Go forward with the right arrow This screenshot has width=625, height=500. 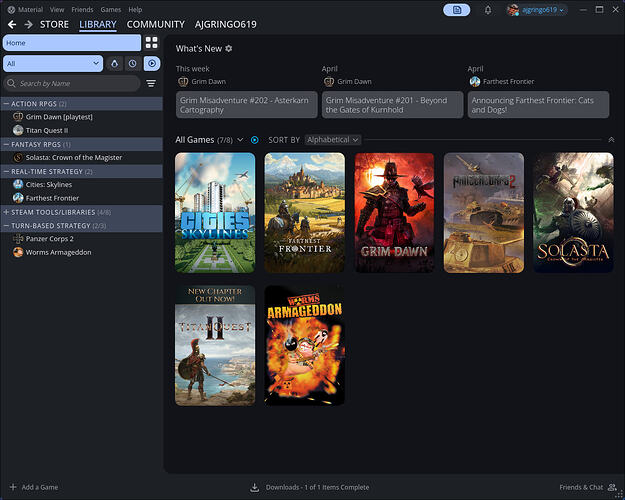[28, 25]
